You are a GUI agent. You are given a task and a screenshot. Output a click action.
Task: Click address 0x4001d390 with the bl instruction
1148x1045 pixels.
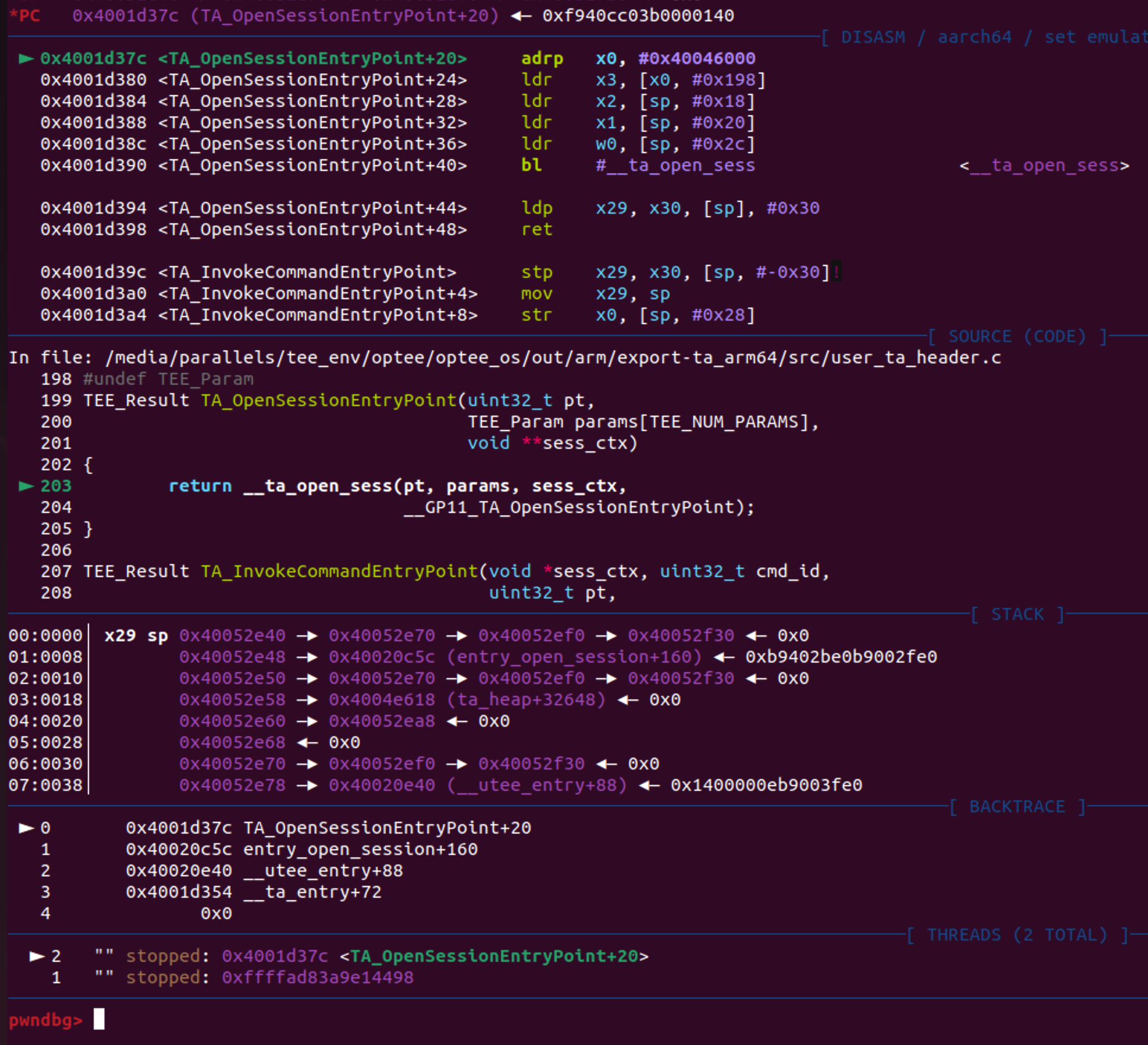click(x=93, y=165)
